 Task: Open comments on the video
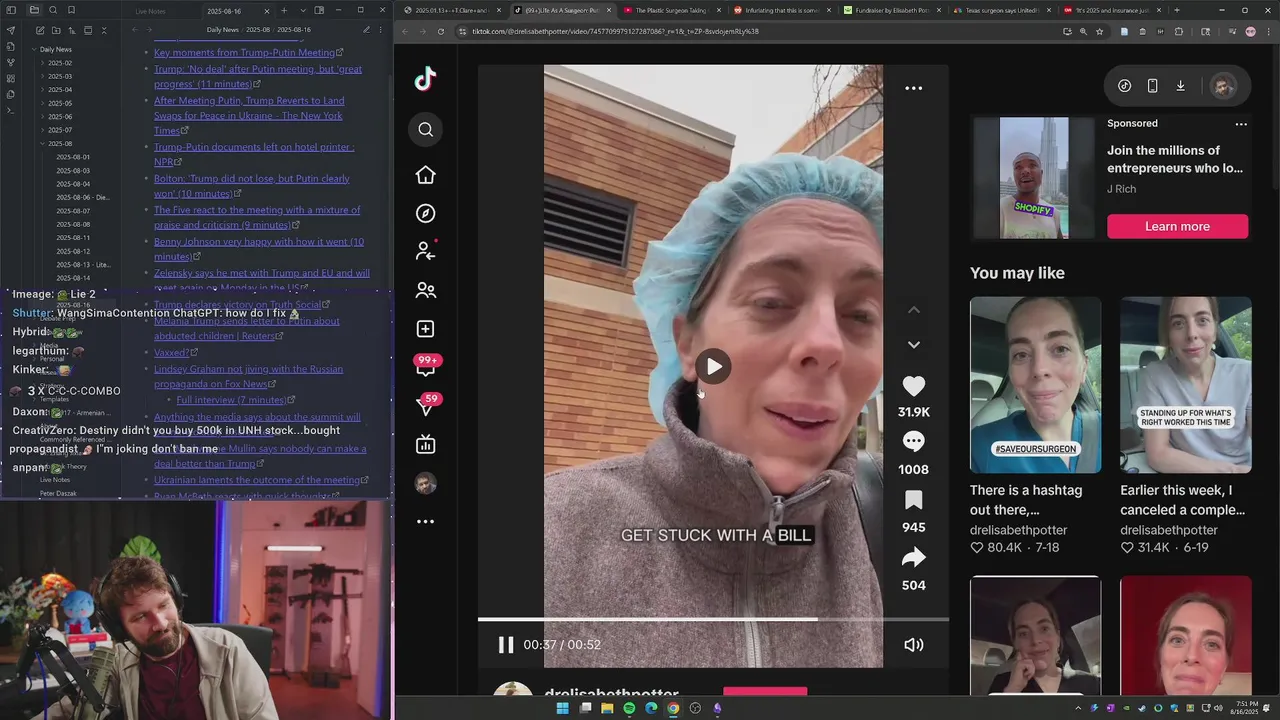(913, 442)
